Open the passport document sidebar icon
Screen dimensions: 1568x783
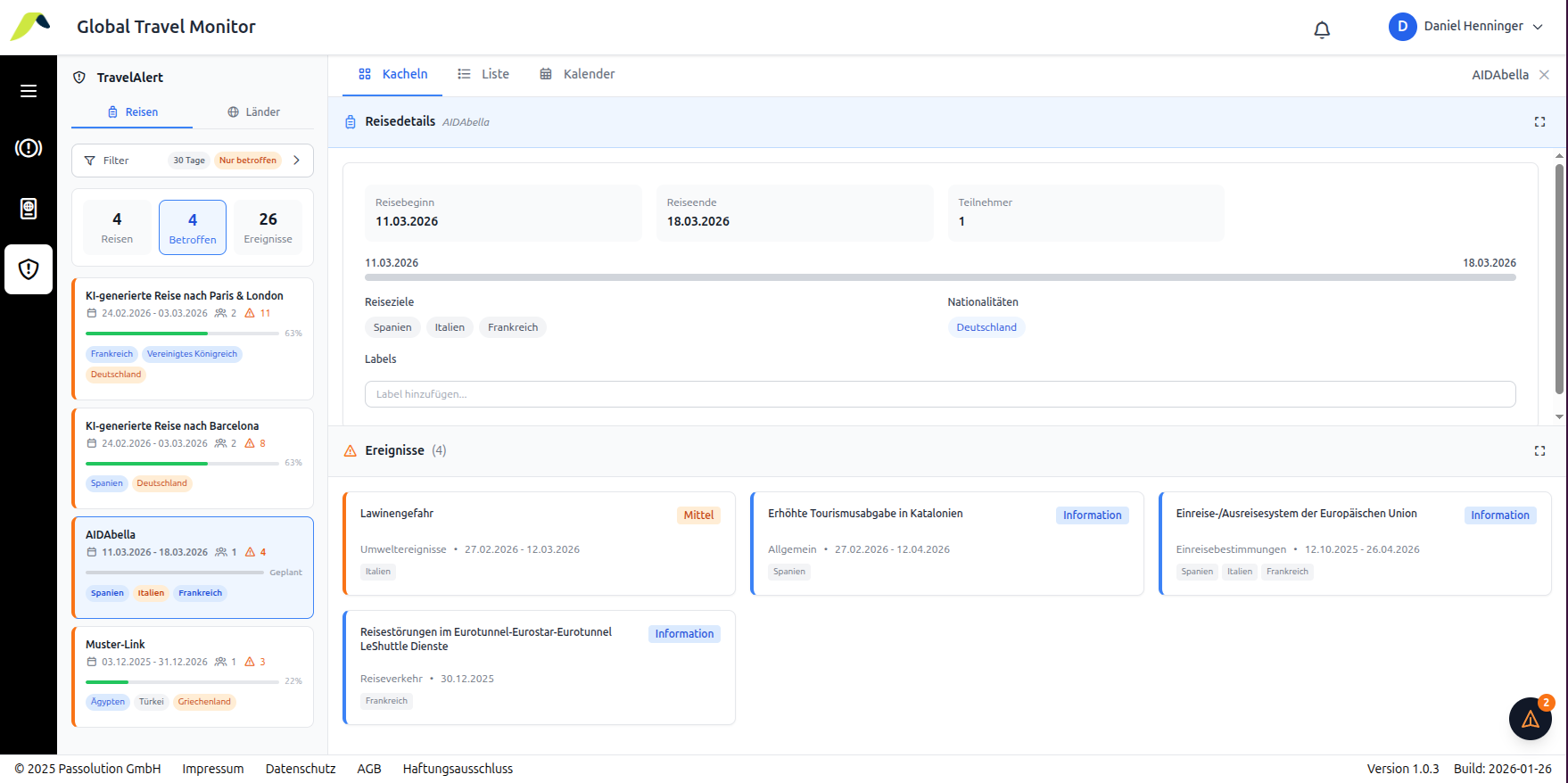tap(29, 209)
